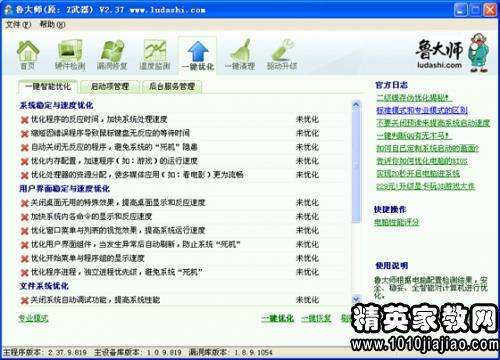500x360 pixels.
Task: Go to the 首页 home icon
Action: 28,55
